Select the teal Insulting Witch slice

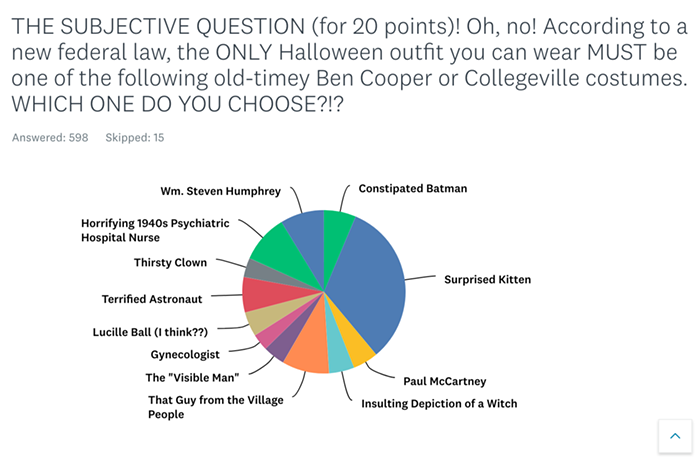tap(339, 353)
